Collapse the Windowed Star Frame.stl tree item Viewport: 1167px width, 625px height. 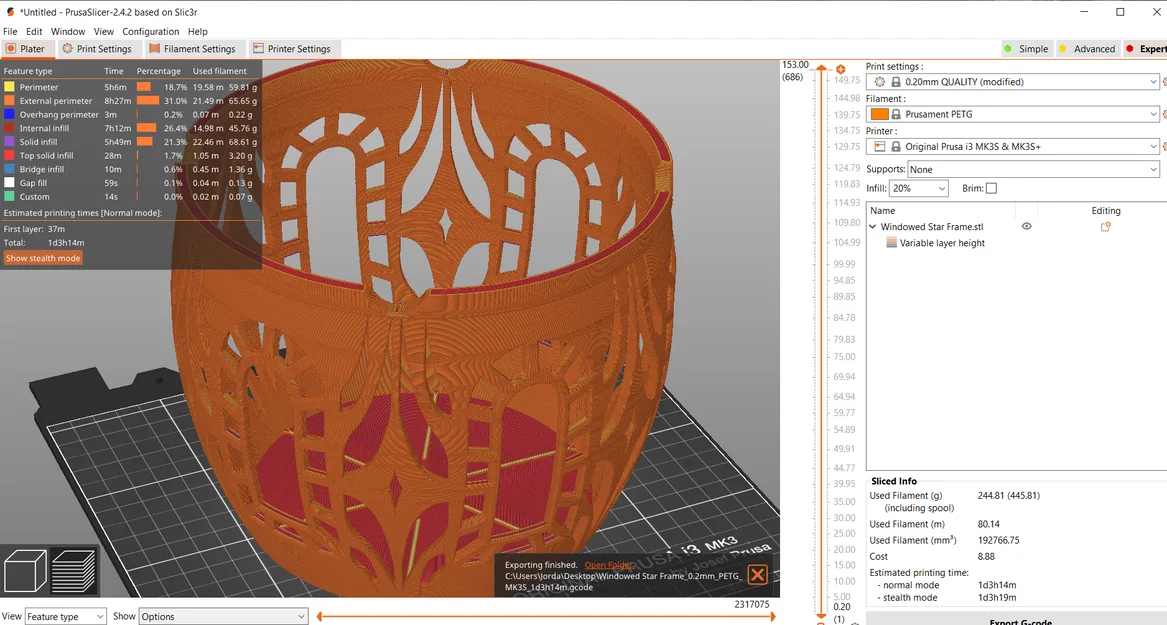click(x=873, y=227)
